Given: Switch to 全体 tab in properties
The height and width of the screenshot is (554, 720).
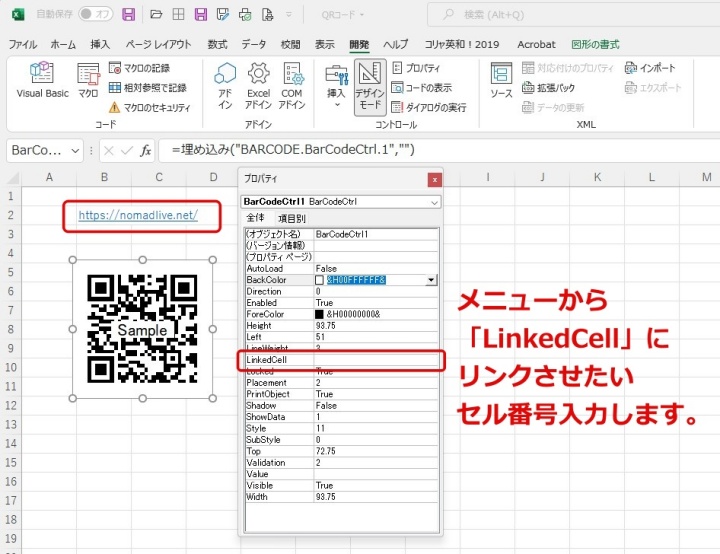Looking at the screenshot, I should (255, 218).
